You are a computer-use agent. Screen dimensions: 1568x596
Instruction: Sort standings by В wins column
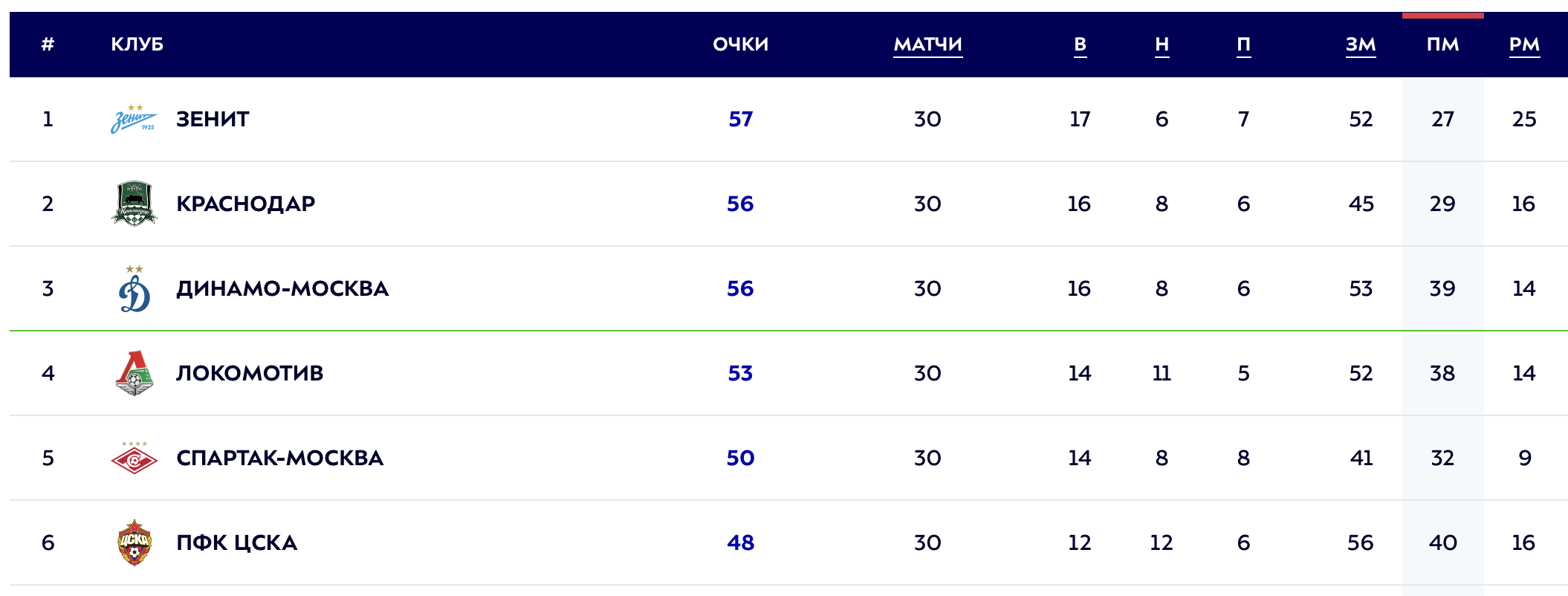point(1080,45)
